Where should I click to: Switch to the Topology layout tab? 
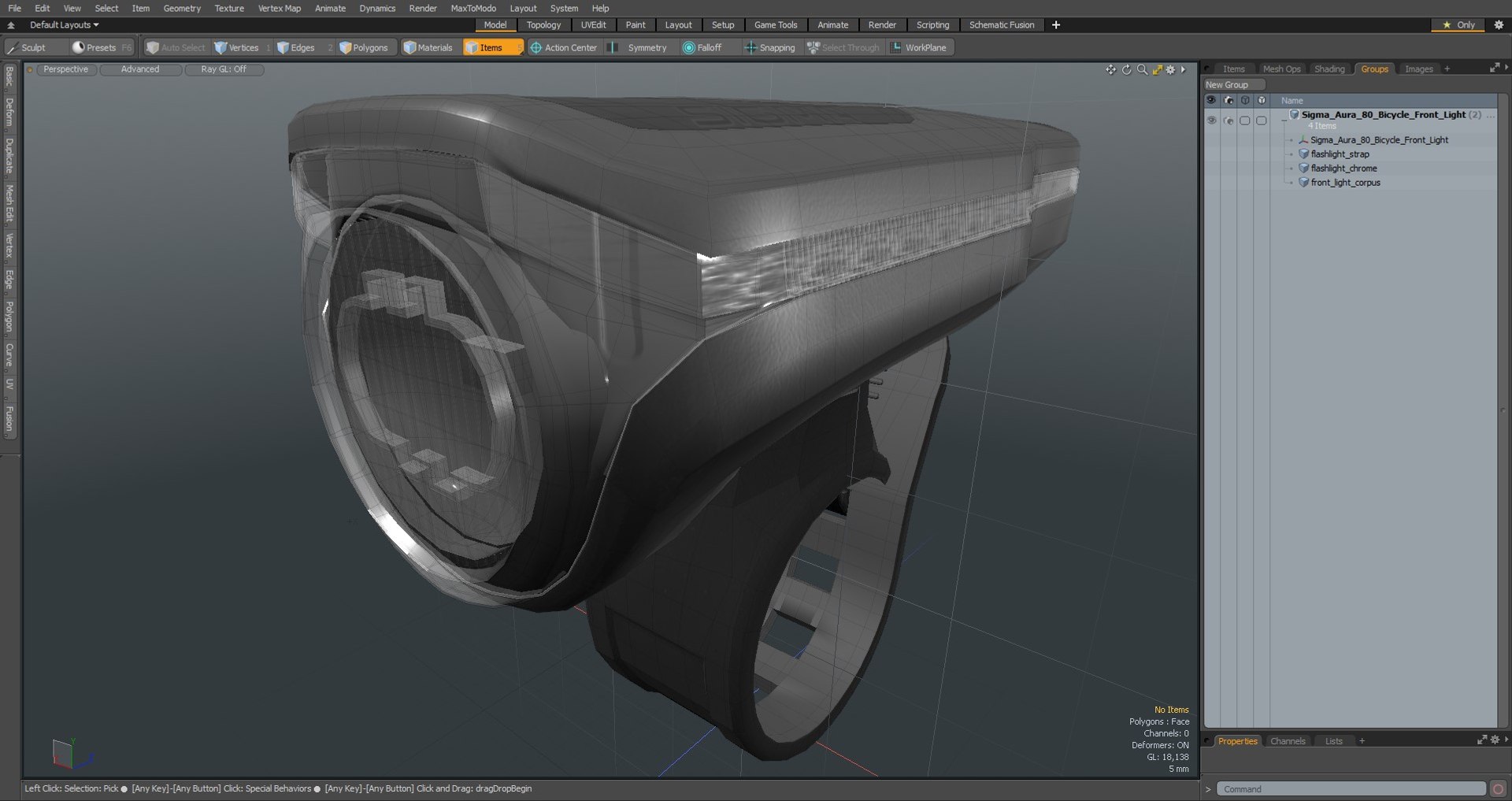pos(543,25)
